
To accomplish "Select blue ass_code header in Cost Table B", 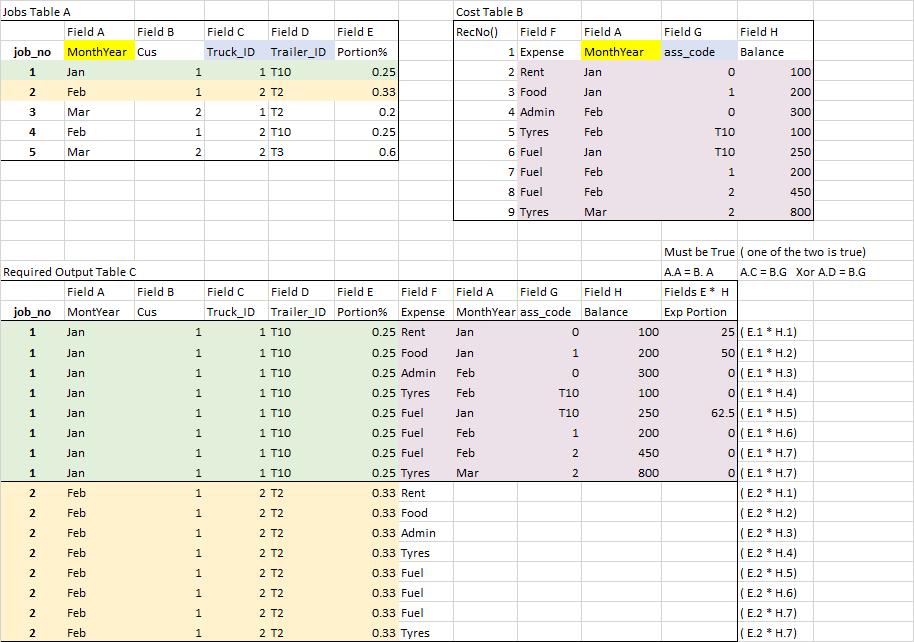I will 689,52.
